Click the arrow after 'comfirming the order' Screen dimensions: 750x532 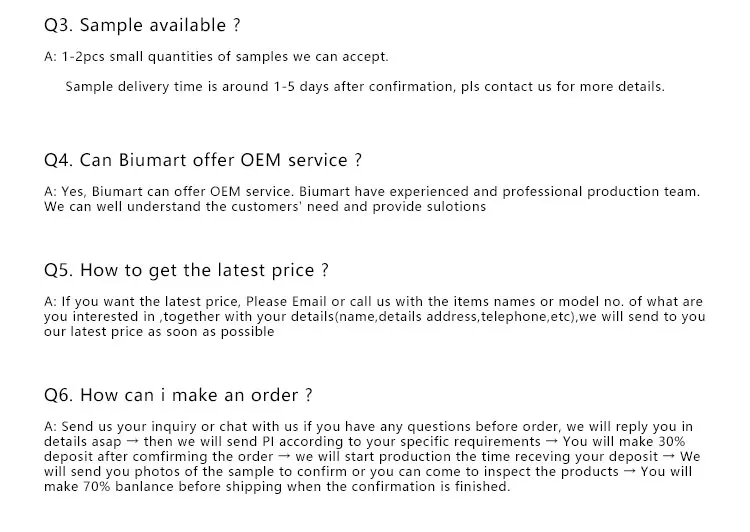[x=284, y=456]
